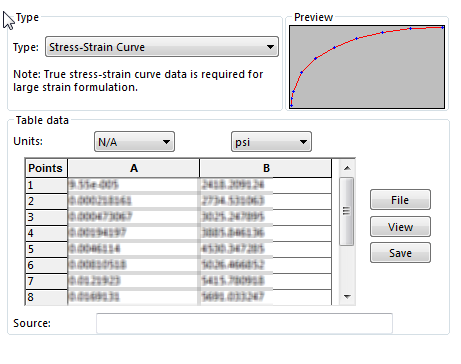The image size is (461, 364).
Task: Click the View button
Action: pos(400,227)
